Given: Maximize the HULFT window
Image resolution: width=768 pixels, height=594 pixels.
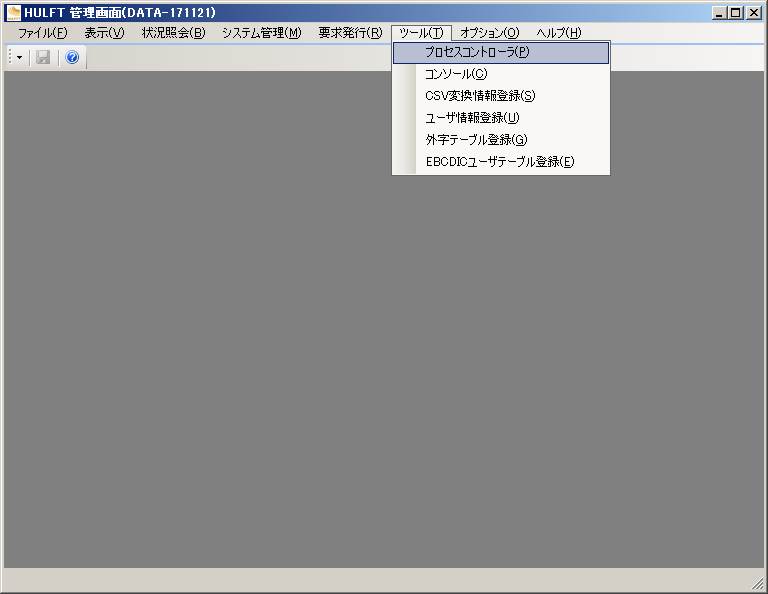Looking at the screenshot, I should point(736,13).
